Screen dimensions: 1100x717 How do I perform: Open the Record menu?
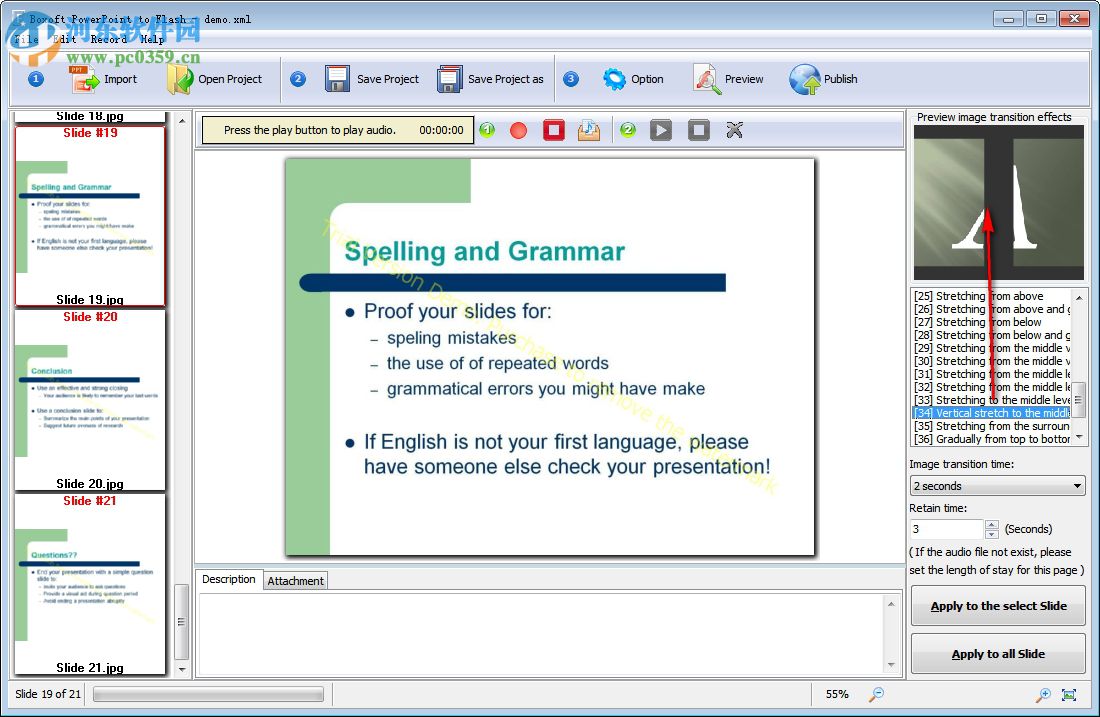click(x=110, y=39)
